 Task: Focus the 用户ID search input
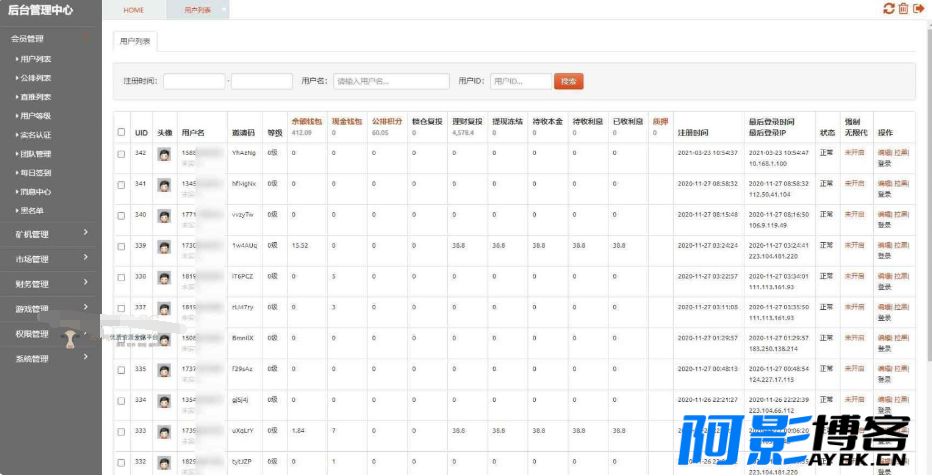tap(521, 81)
